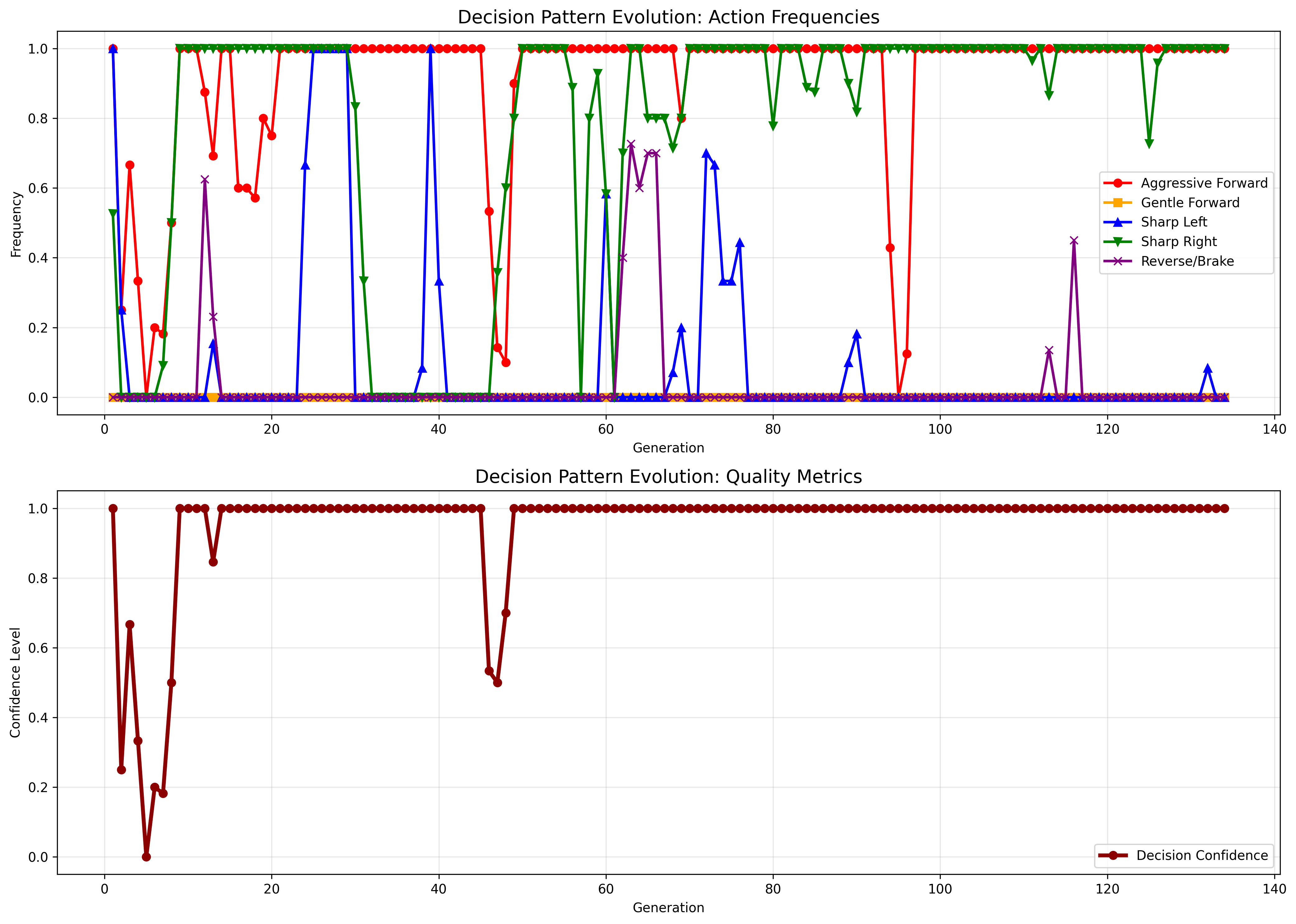The image size is (1296, 924).
Task: Click y-tick '0.6' in Quality Metrics plot
Action: pos(38,648)
